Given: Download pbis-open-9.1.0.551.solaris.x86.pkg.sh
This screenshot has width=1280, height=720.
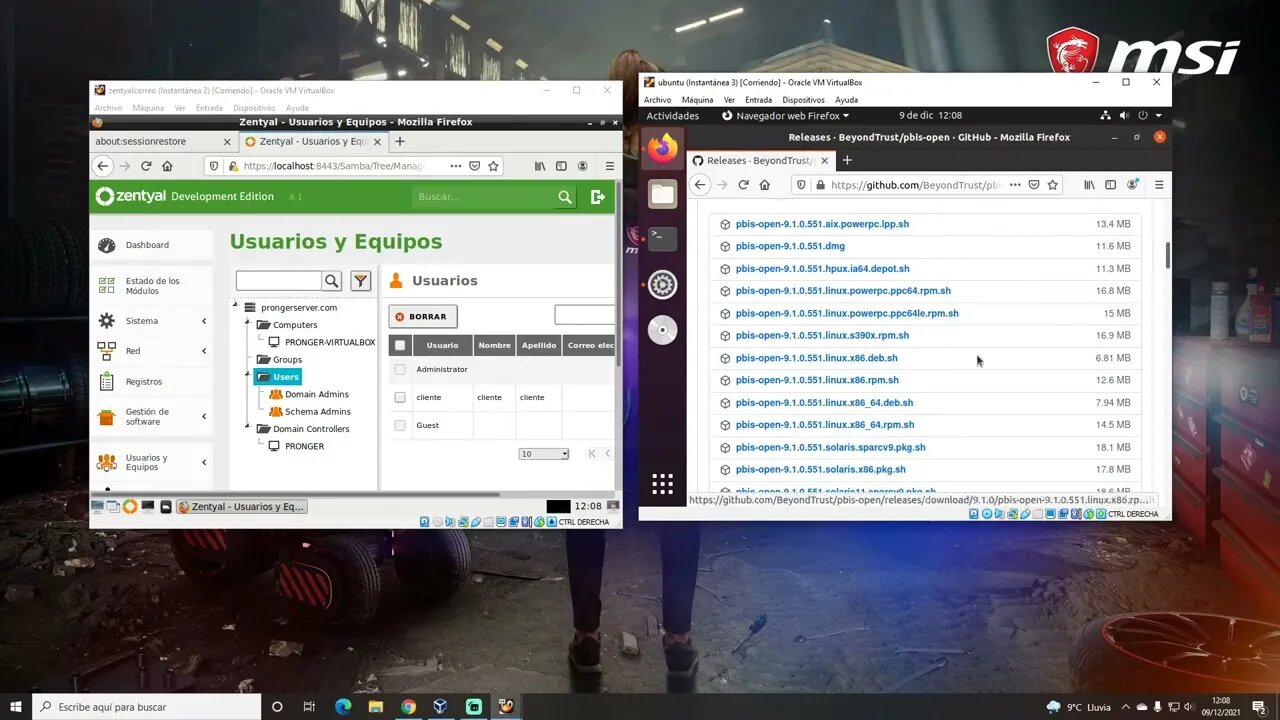Looking at the screenshot, I should tap(821, 470).
